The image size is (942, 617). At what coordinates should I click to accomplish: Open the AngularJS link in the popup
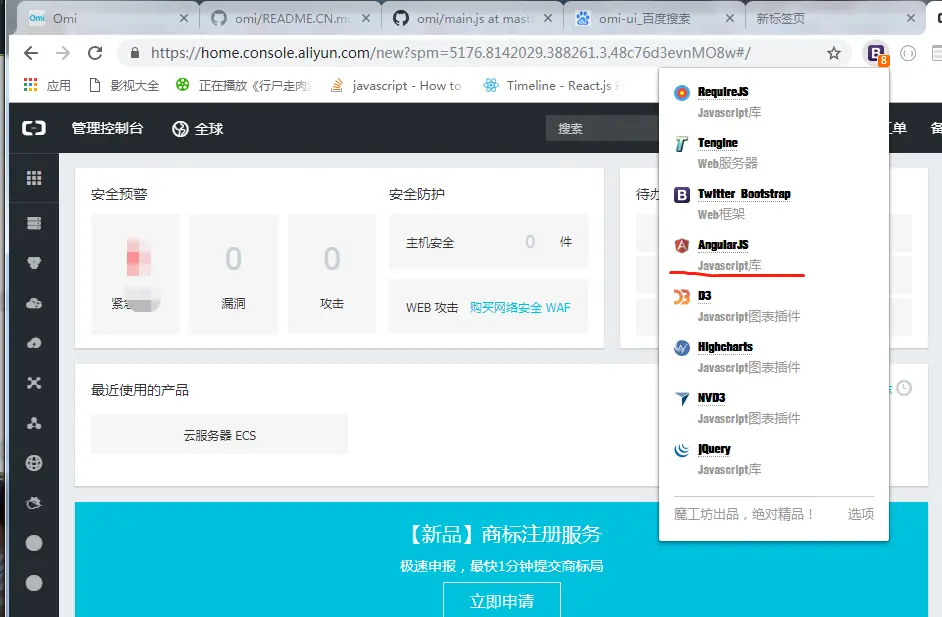(723, 245)
